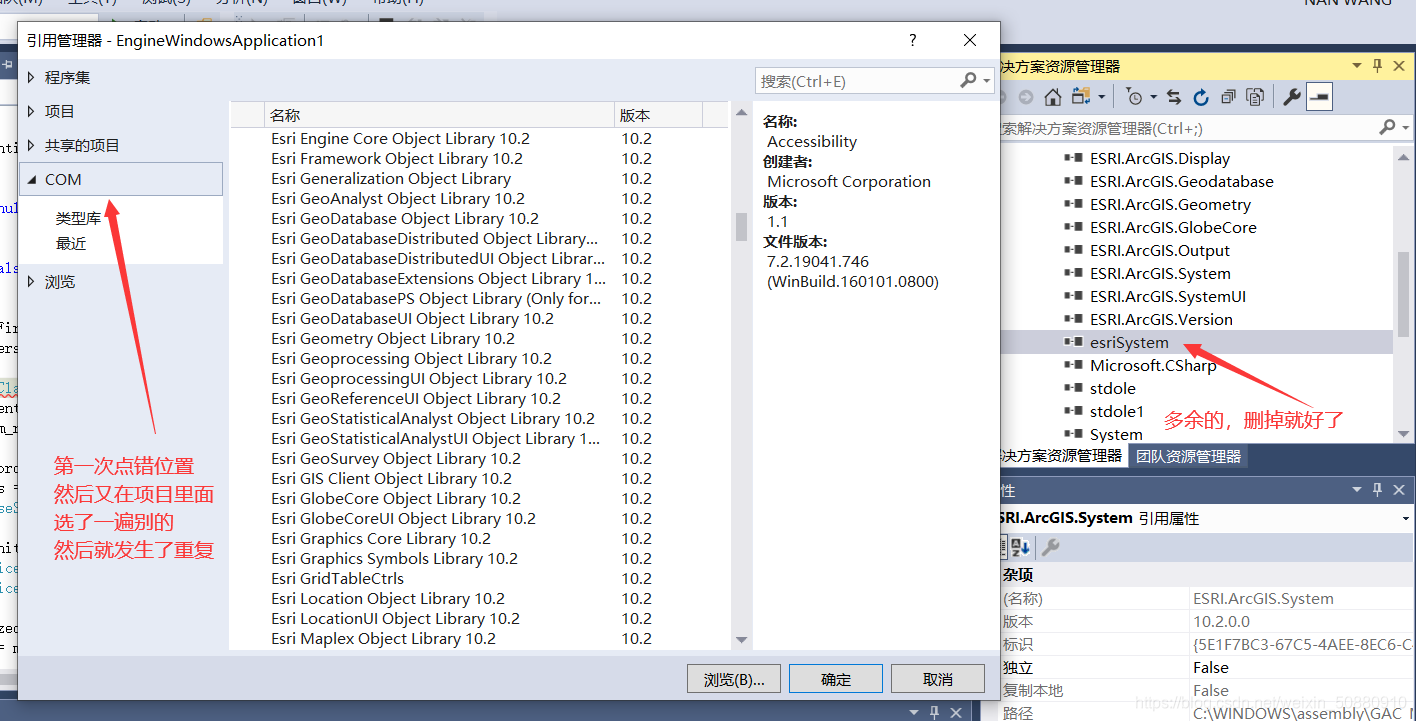This screenshot has height=721, width=1416.
Task: Select ESRI.ArcGIS.SystemUI reference
Action: [x=1168, y=296]
